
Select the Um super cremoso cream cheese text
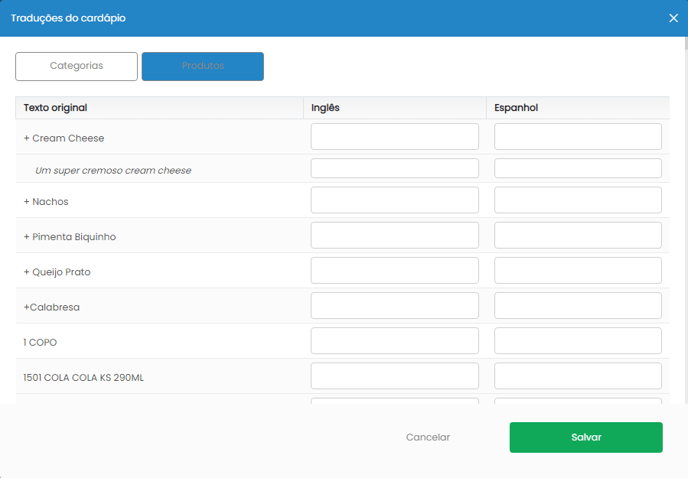pos(113,170)
